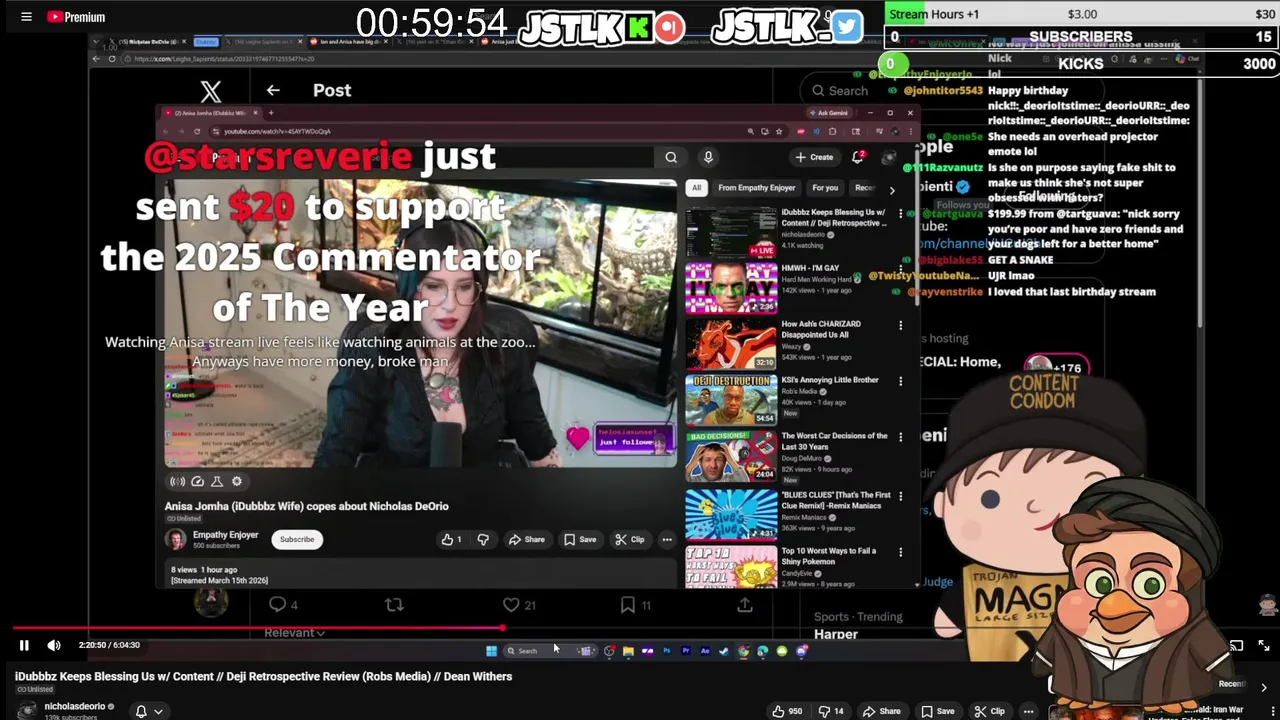1280x720 pixels.
Task: Dislike the nicholasdeorio stream showing 14
Action: click(x=831, y=711)
